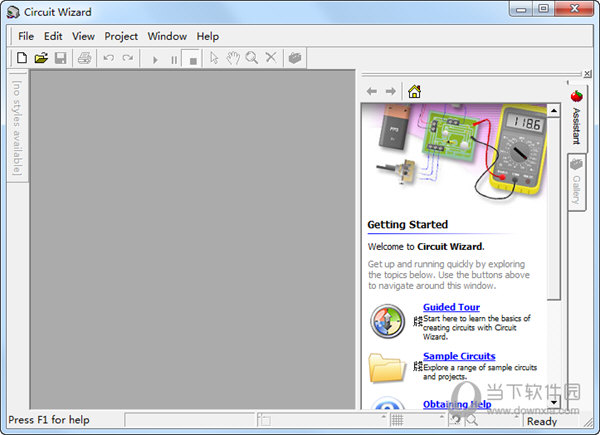This screenshot has width=600, height=435.
Task: Switch to the Gallery tab
Action: (x=576, y=182)
